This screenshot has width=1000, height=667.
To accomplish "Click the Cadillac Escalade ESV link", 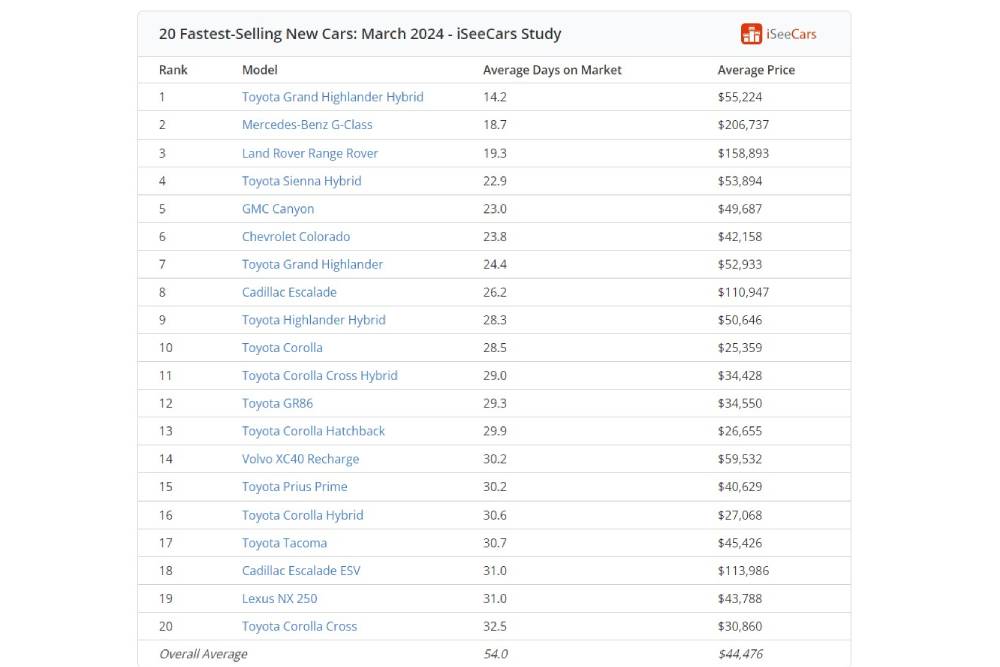I will 301,571.
